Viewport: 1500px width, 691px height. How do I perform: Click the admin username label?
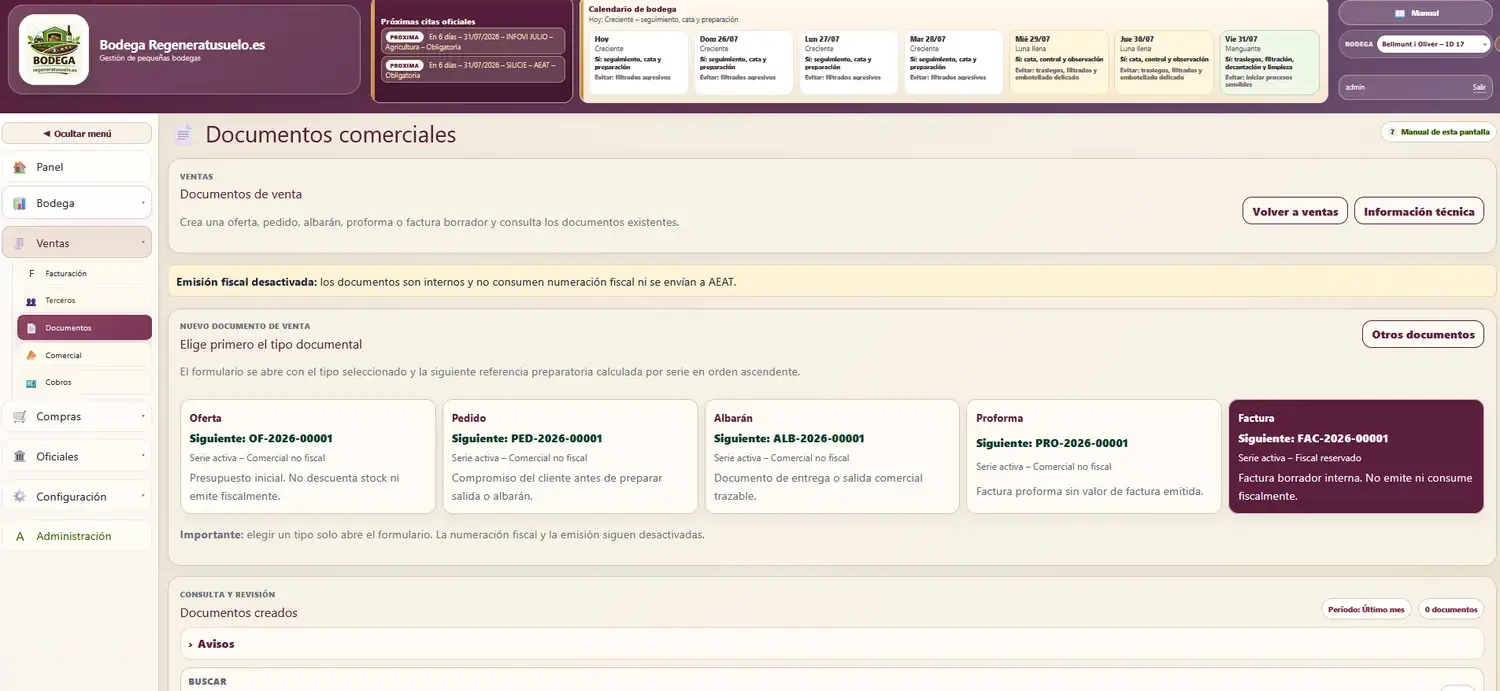(x=1355, y=87)
